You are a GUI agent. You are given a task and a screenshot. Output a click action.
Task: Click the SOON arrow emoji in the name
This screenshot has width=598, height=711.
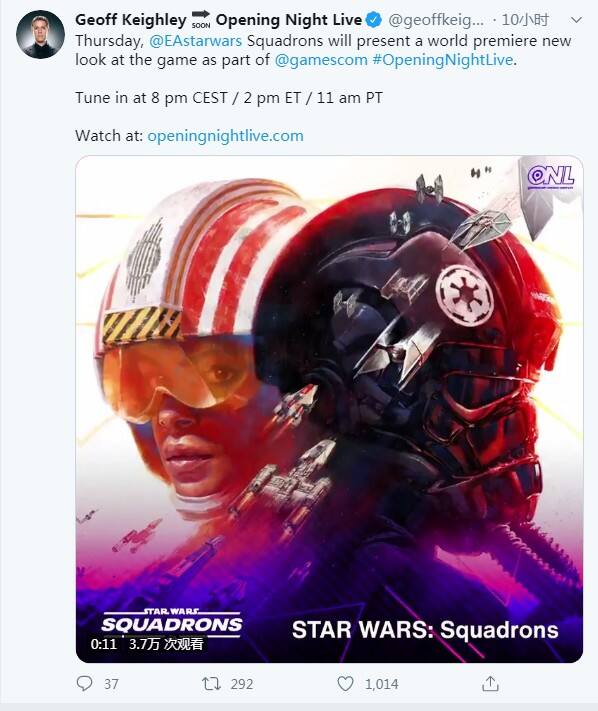(x=201, y=20)
